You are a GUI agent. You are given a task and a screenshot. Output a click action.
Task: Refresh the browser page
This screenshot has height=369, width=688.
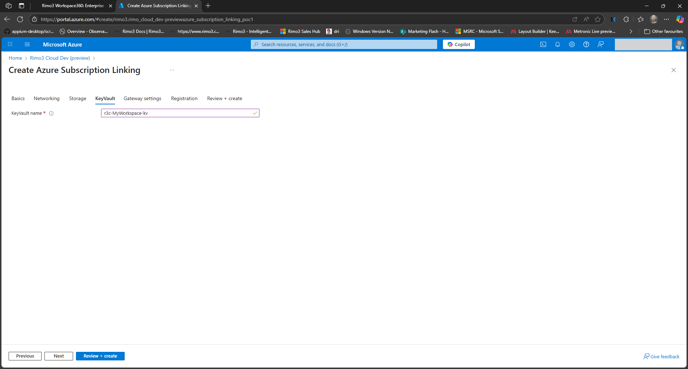[20, 19]
